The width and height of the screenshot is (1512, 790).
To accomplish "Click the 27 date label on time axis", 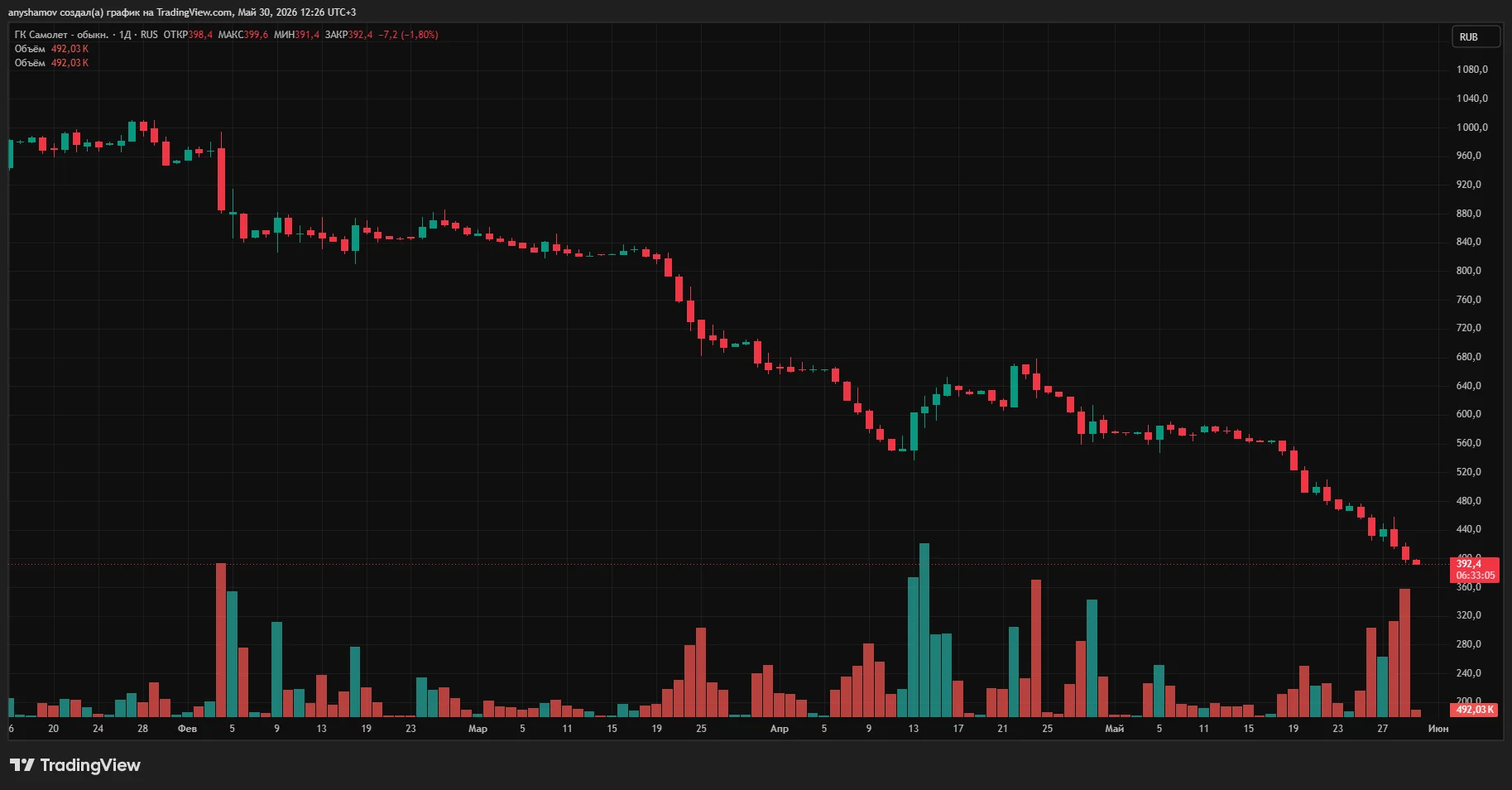I will [1382, 729].
